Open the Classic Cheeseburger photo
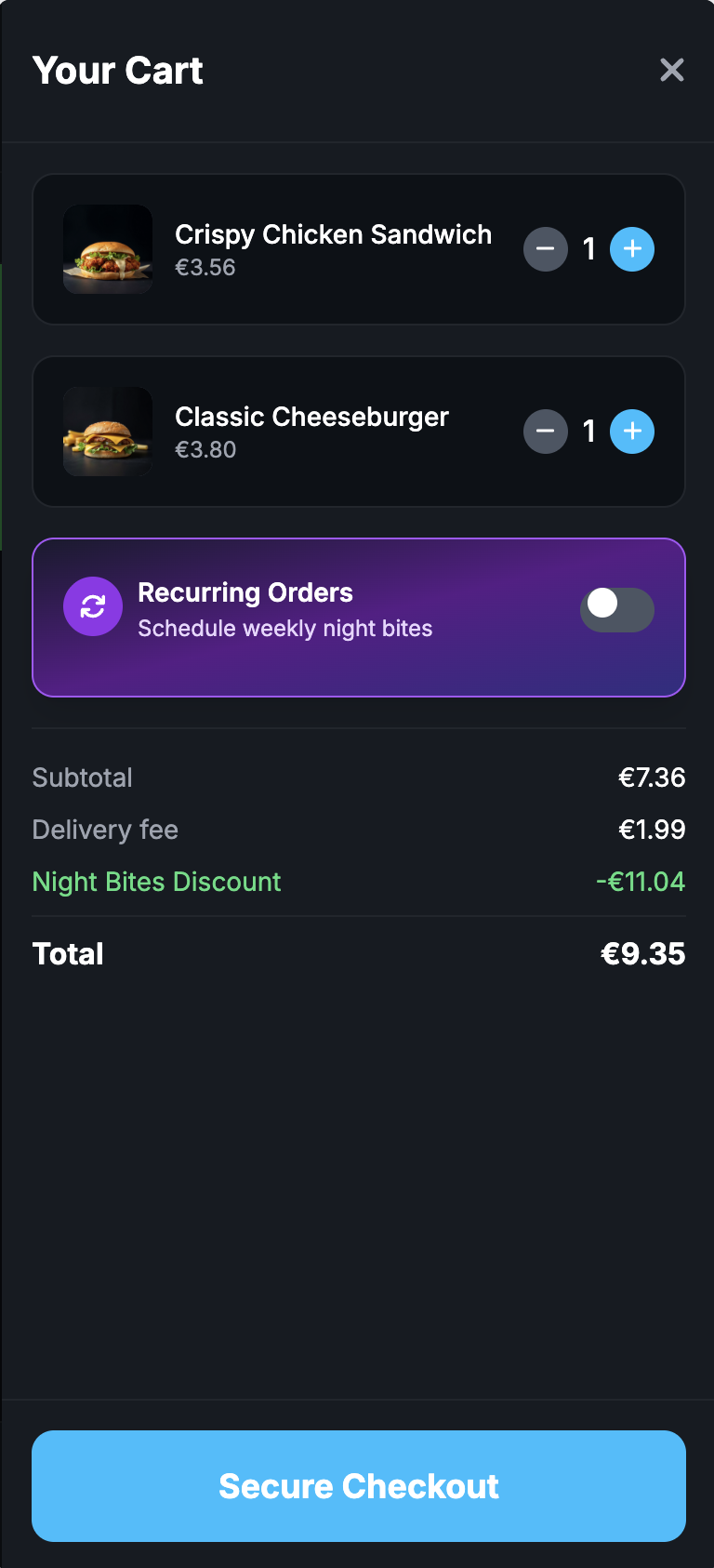The height and width of the screenshot is (1568, 714). [x=108, y=432]
